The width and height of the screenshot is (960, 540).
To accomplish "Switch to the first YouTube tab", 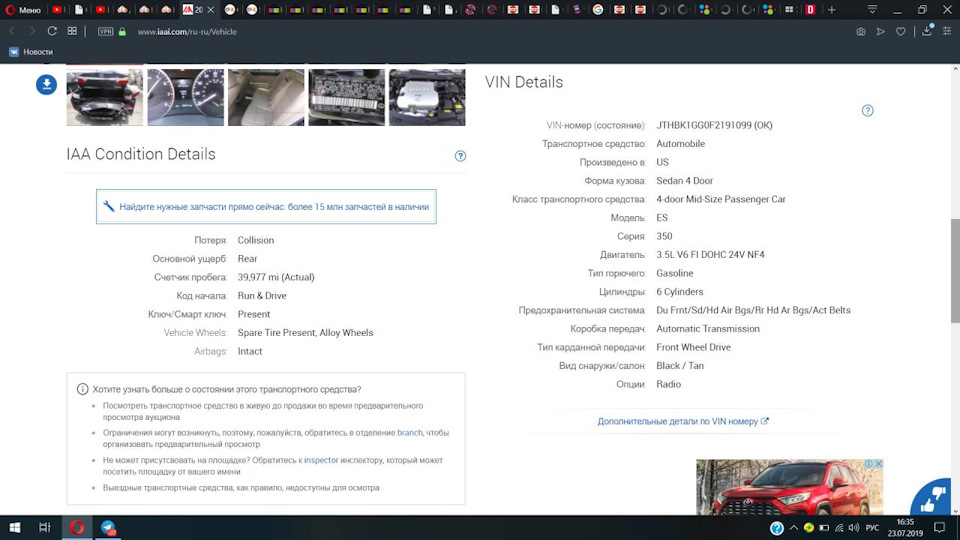I will [57, 10].
